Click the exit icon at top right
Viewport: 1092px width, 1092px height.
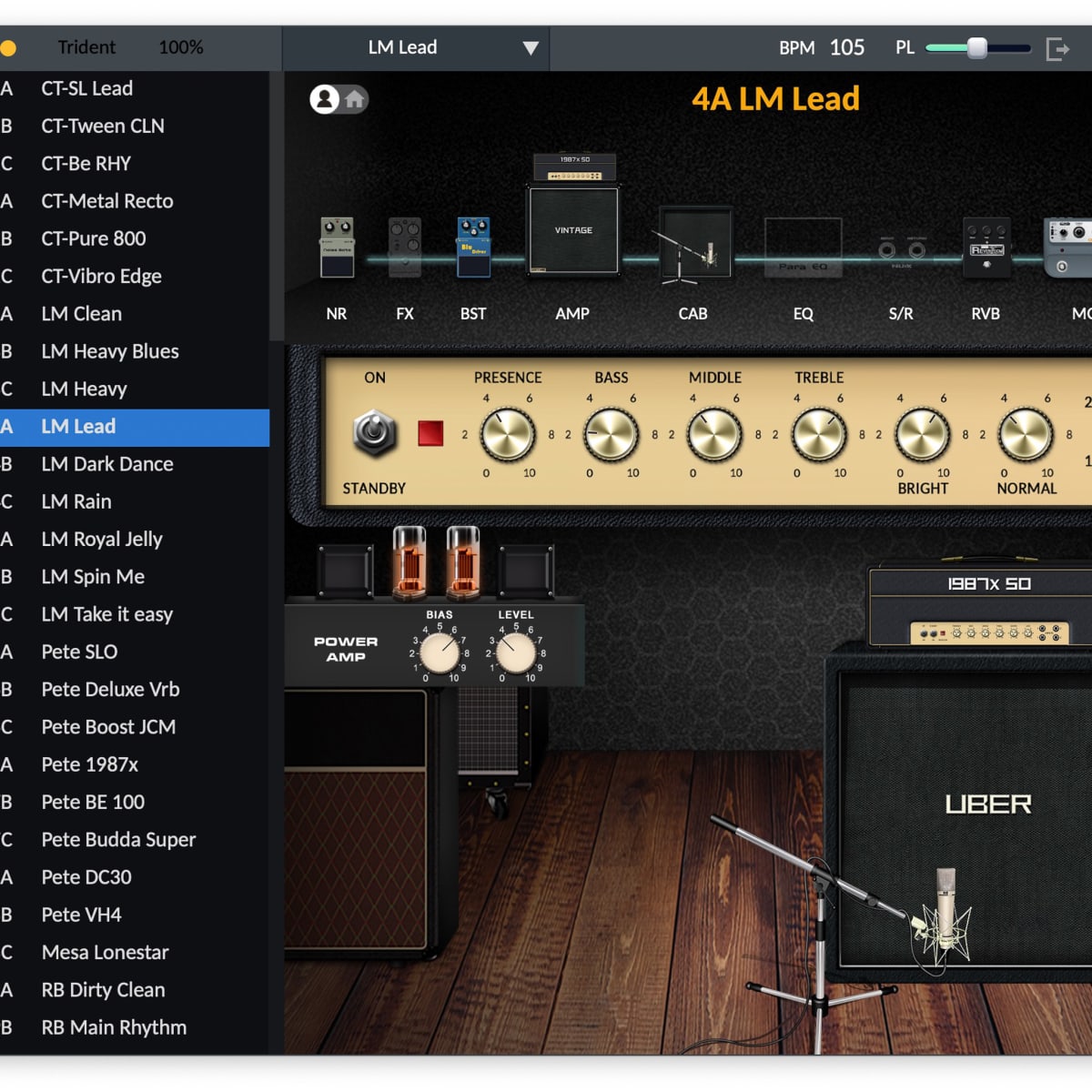(1057, 48)
